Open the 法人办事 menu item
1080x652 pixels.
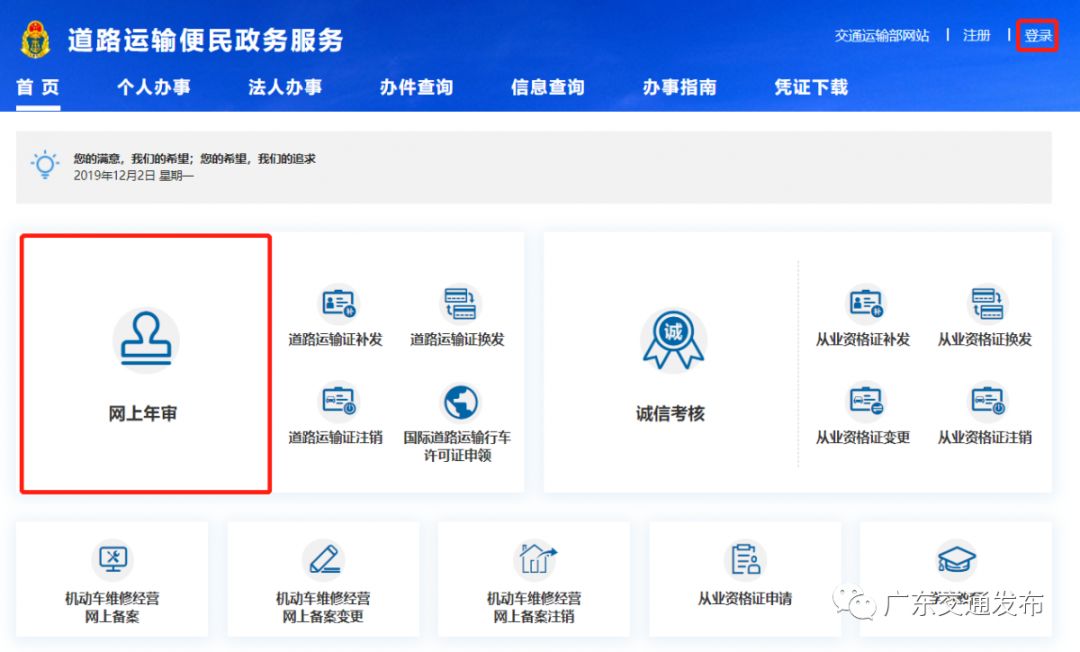pos(285,88)
